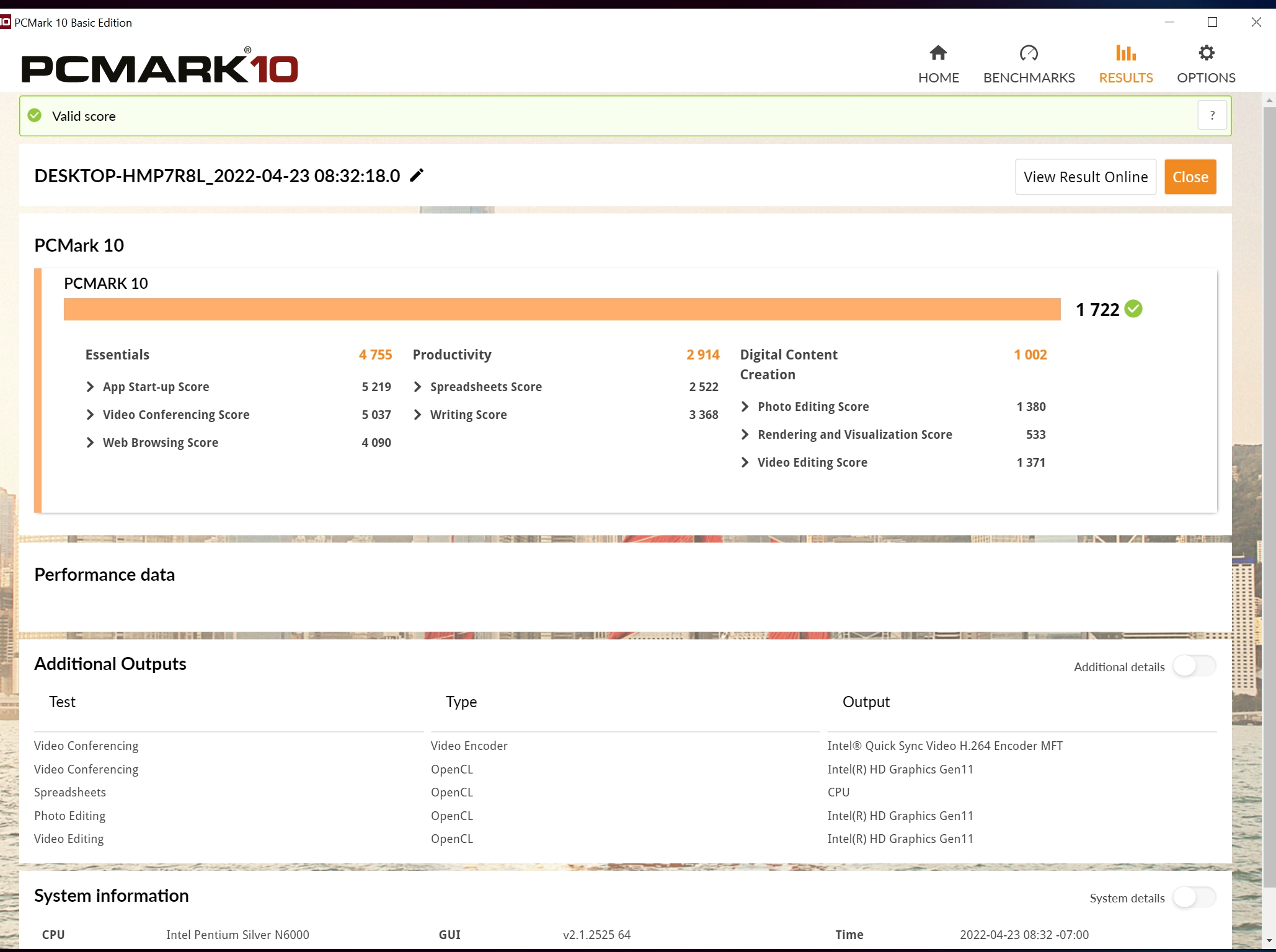Click the Test column header
Image resolution: width=1276 pixels, height=952 pixels.
pos(62,702)
